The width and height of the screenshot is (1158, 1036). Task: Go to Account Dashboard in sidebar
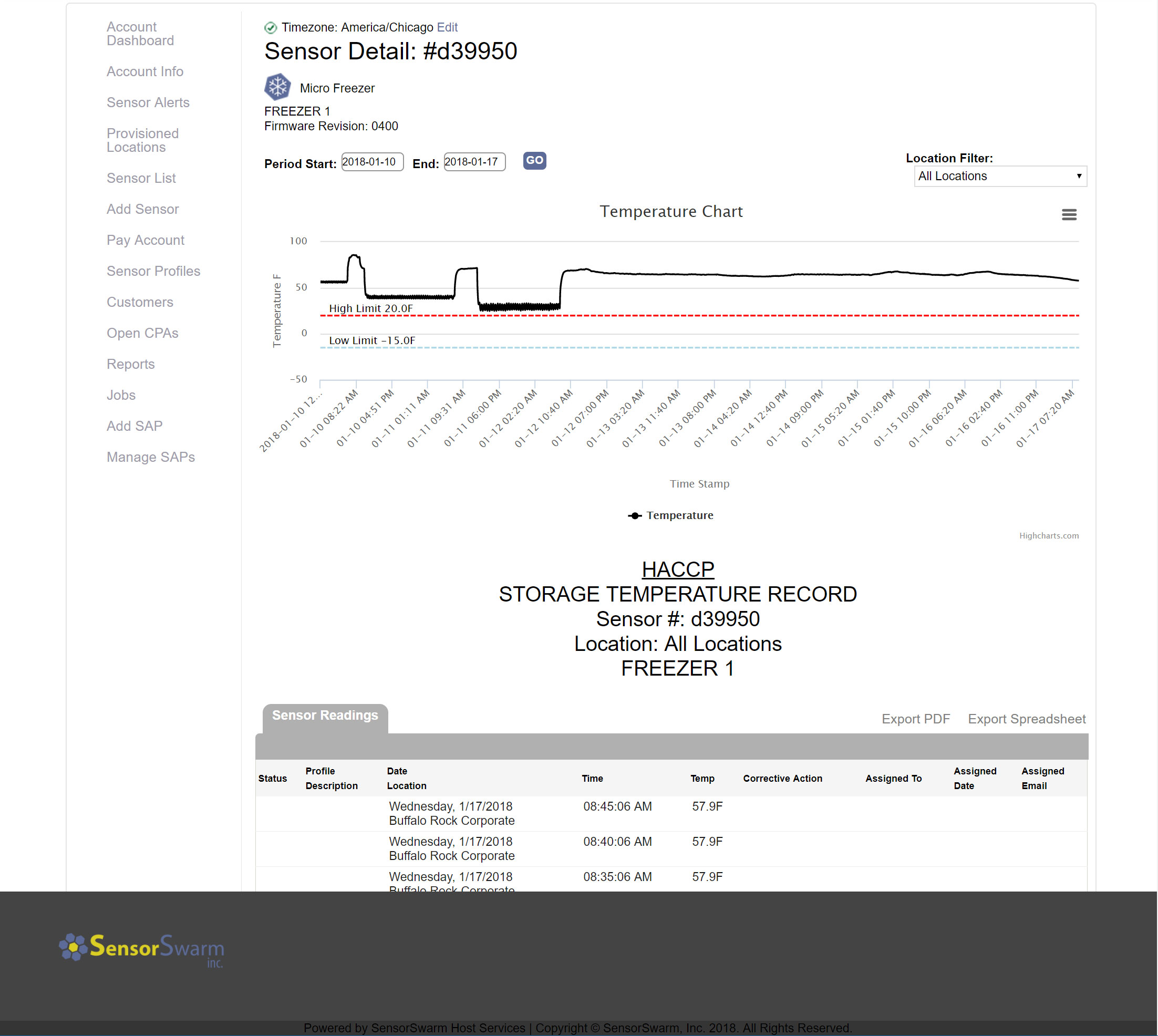(140, 34)
